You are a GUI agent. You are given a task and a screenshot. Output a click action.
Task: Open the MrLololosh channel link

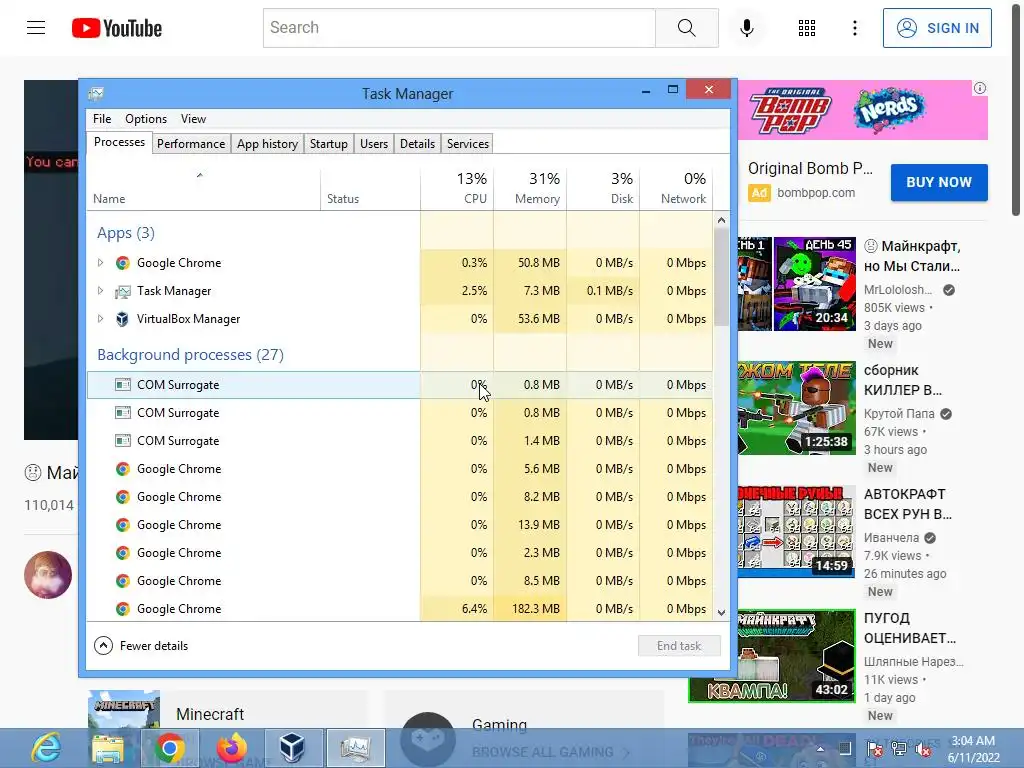tap(898, 289)
